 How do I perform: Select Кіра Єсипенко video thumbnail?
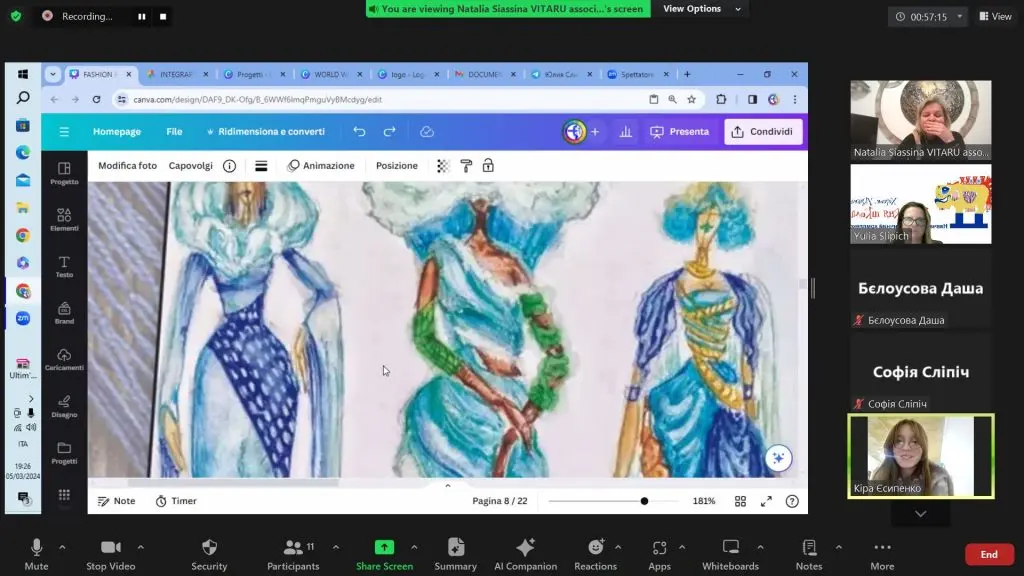coord(920,456)
